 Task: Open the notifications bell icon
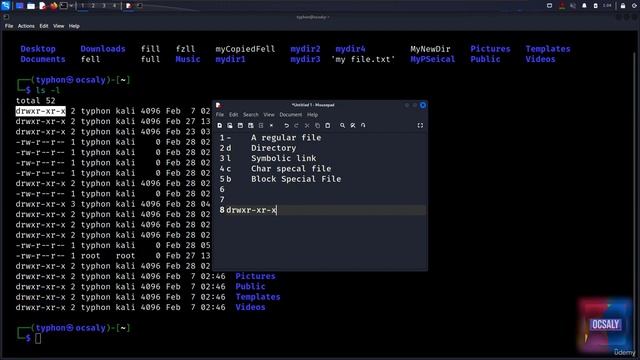point(584,6)
